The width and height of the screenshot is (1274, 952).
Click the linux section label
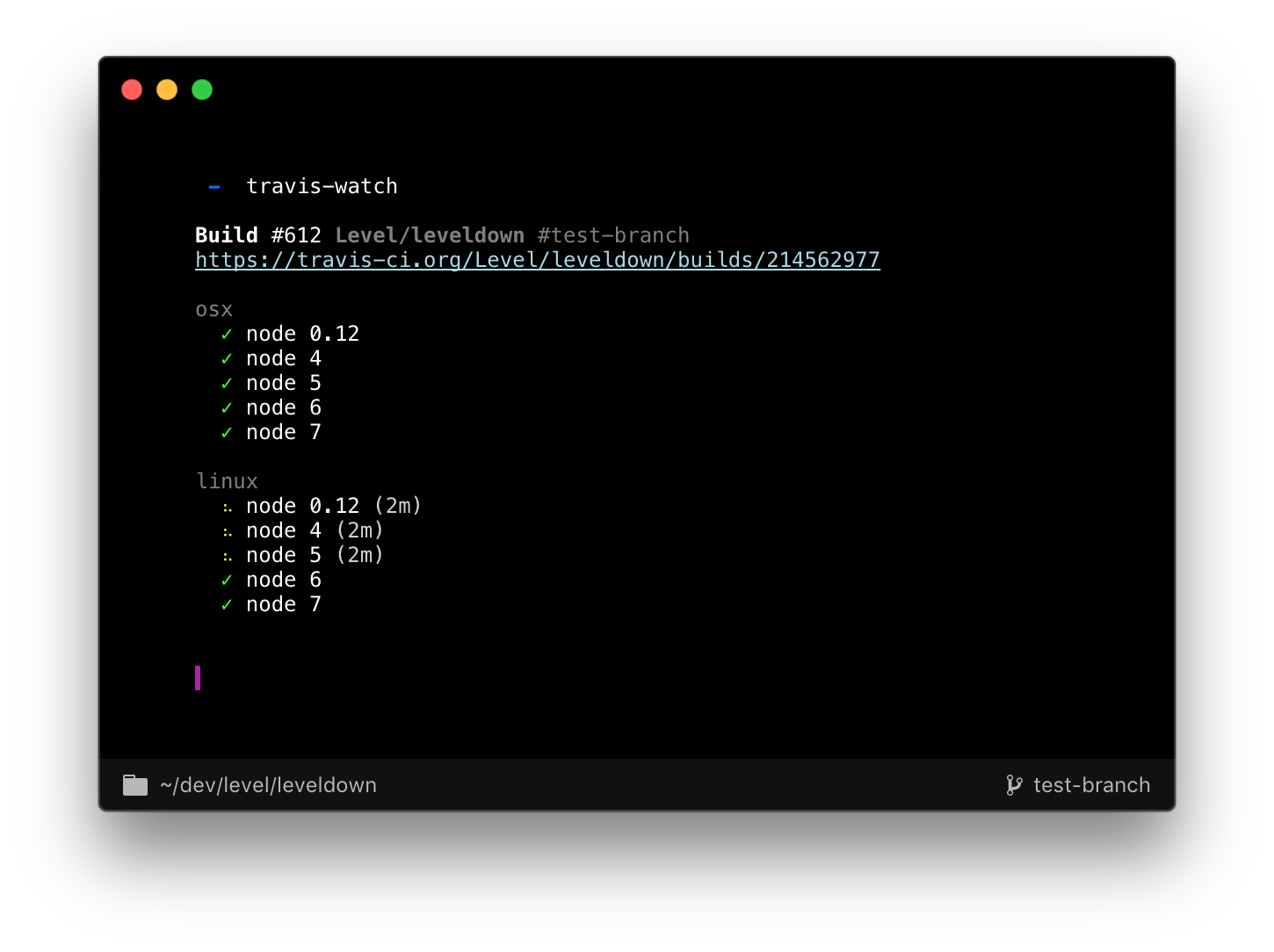pos(227,481)
